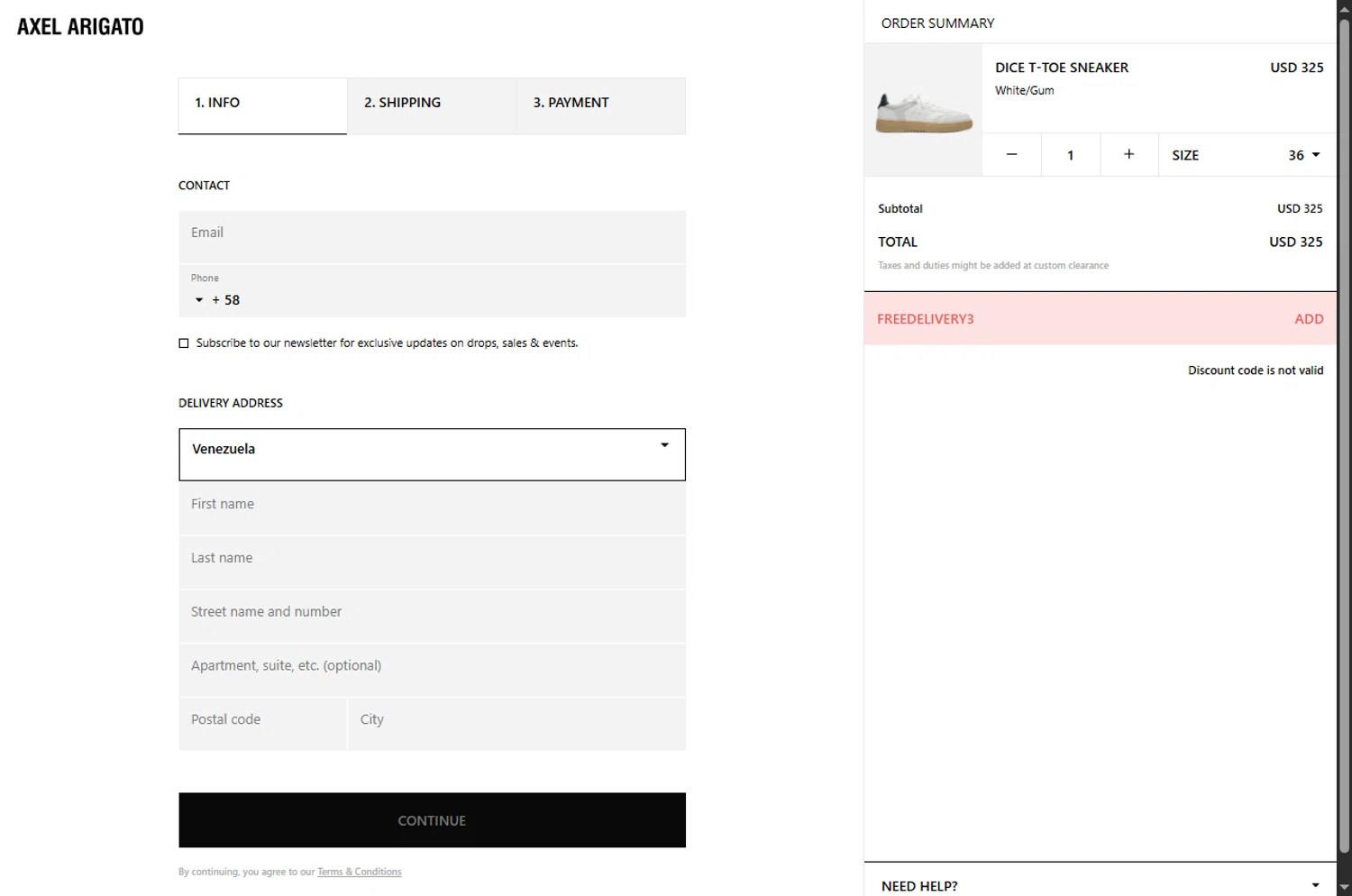
Task: Click the Axel Arigato logo
Action: coord(80,27)
